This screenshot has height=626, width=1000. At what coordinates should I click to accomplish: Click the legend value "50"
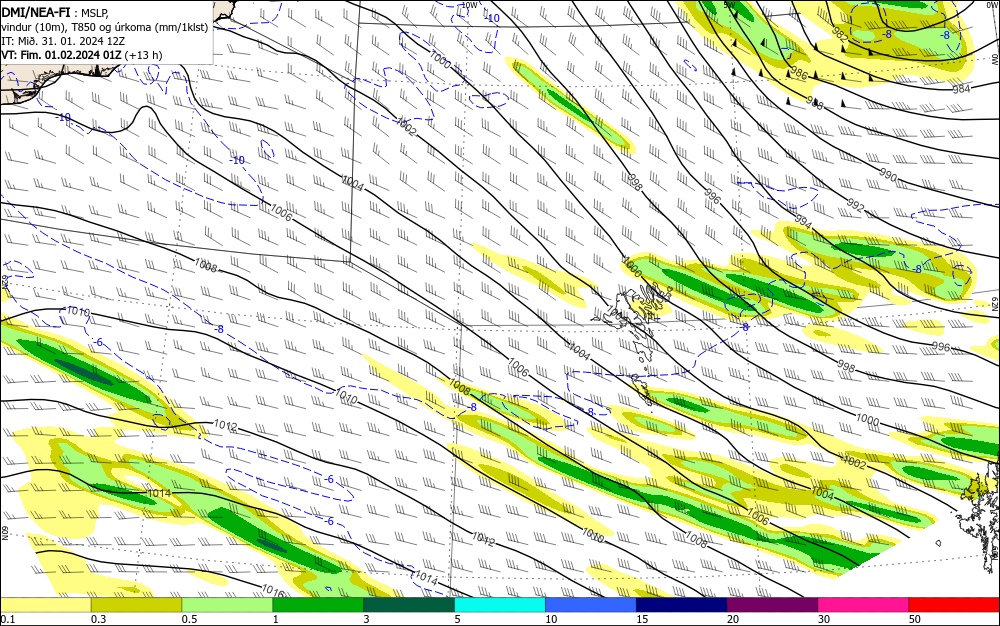point(915,619)
